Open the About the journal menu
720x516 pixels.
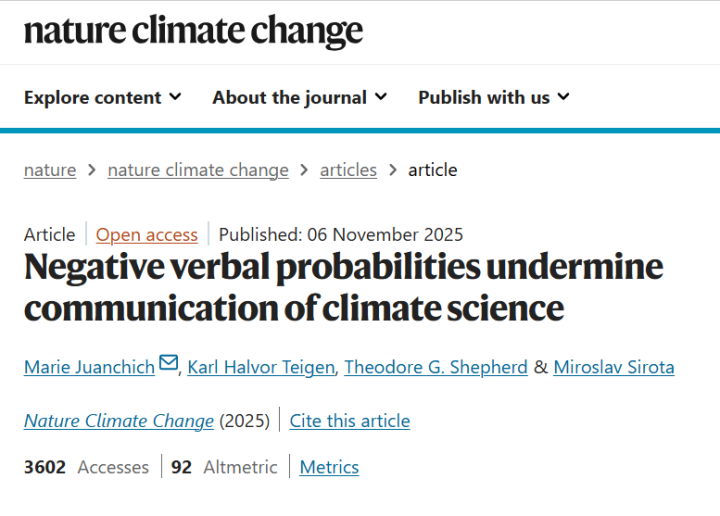point(299,97)
